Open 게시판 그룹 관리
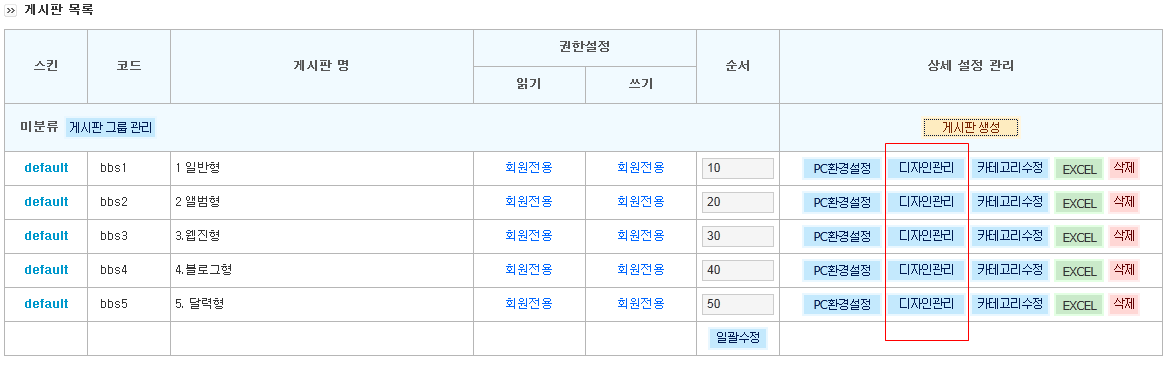Viewport: 1166px width, 370px height. [x=110, y=128]
